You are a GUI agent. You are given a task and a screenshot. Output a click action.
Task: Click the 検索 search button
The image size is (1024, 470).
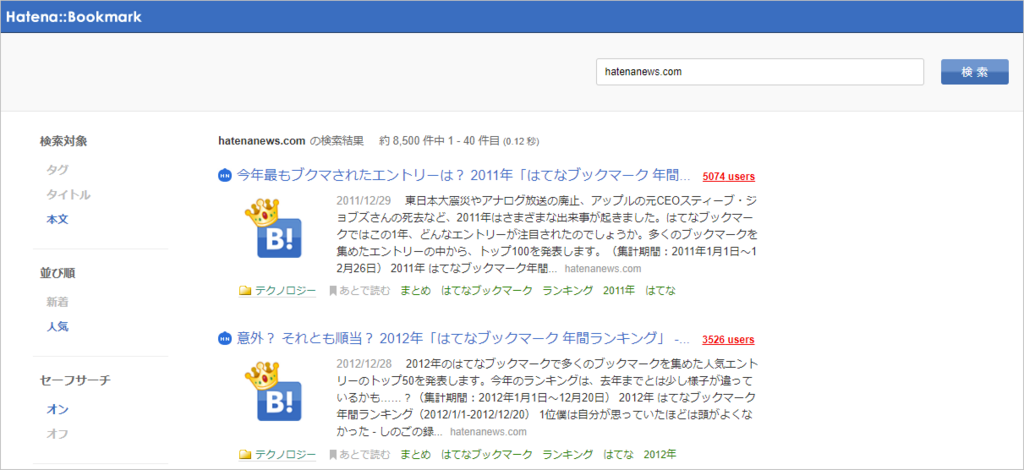click(974, 72)
